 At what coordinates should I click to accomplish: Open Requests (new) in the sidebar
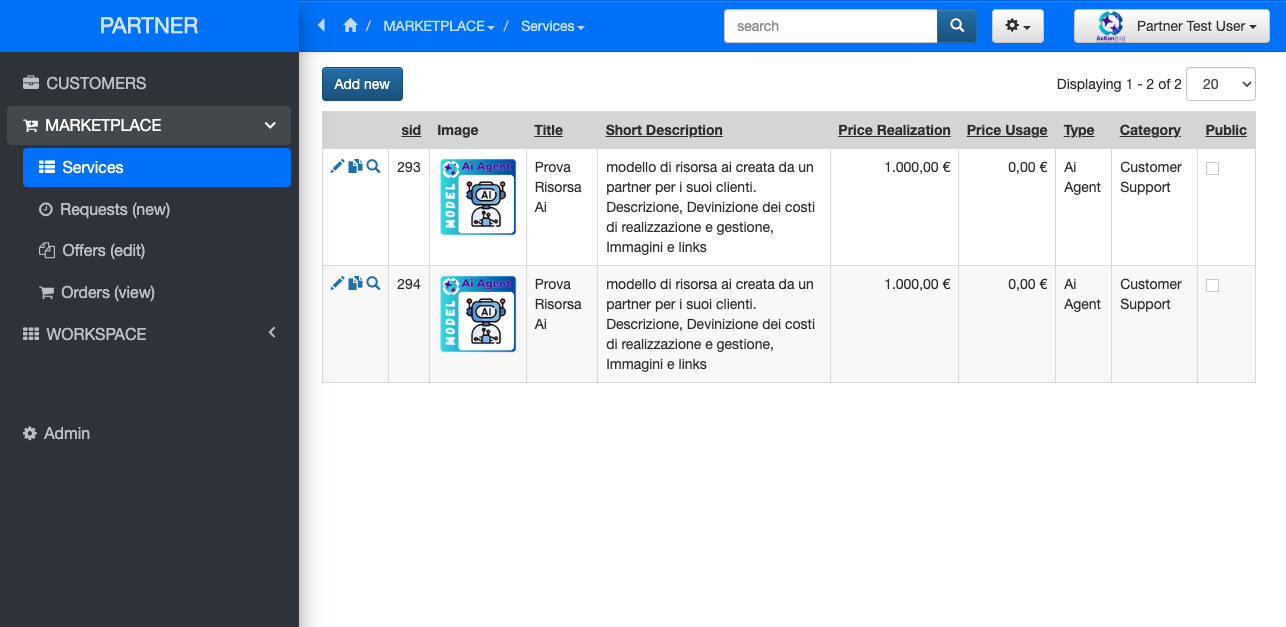[x=157, y=209]
